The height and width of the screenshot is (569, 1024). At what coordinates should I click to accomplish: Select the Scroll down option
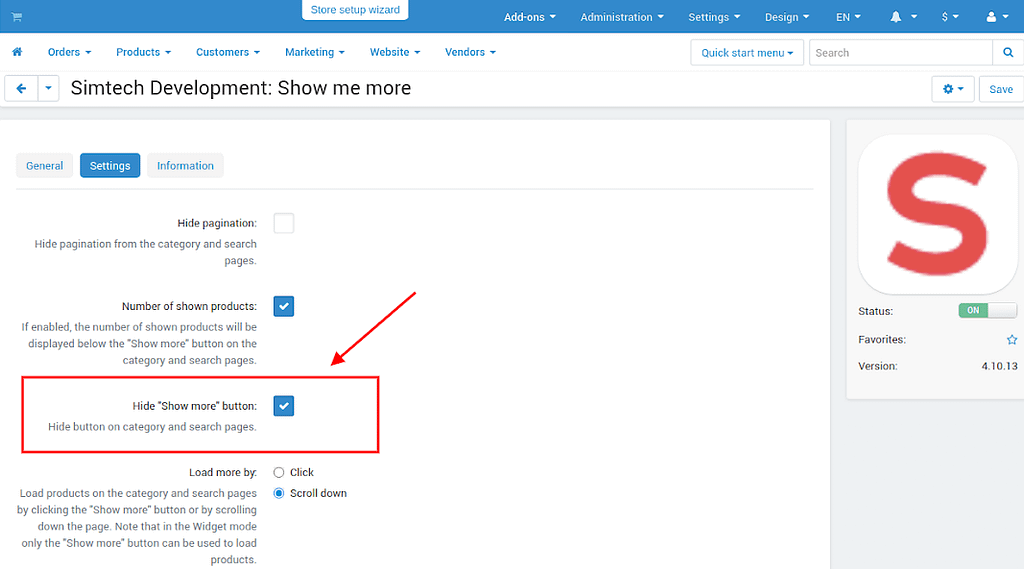[279, 493]
